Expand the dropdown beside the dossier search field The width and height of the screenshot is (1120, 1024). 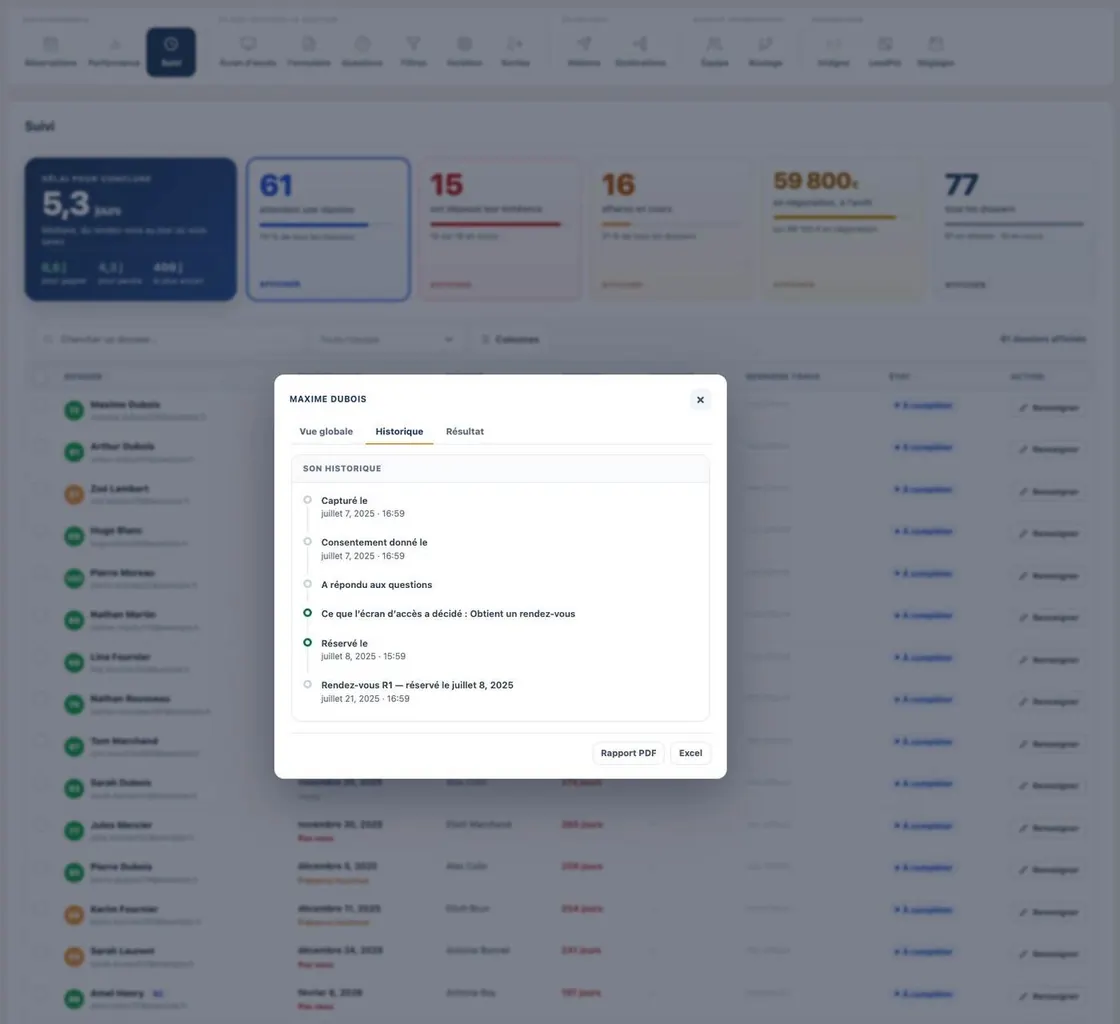pyautogui.click(x=386, y=339)
